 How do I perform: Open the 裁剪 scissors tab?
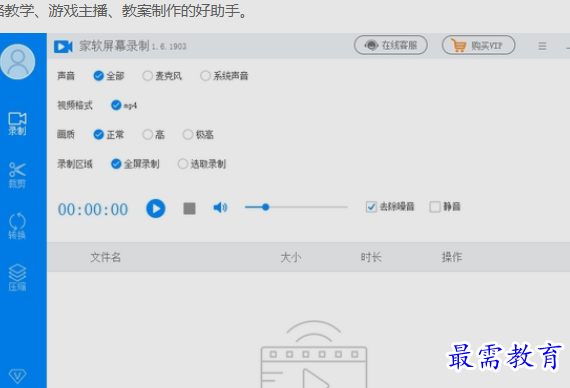[x=17, y=175]
